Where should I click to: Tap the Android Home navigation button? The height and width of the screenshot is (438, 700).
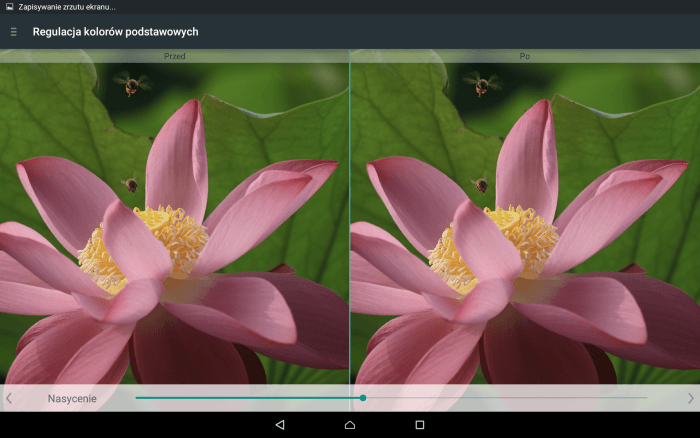tap(350, 425)
